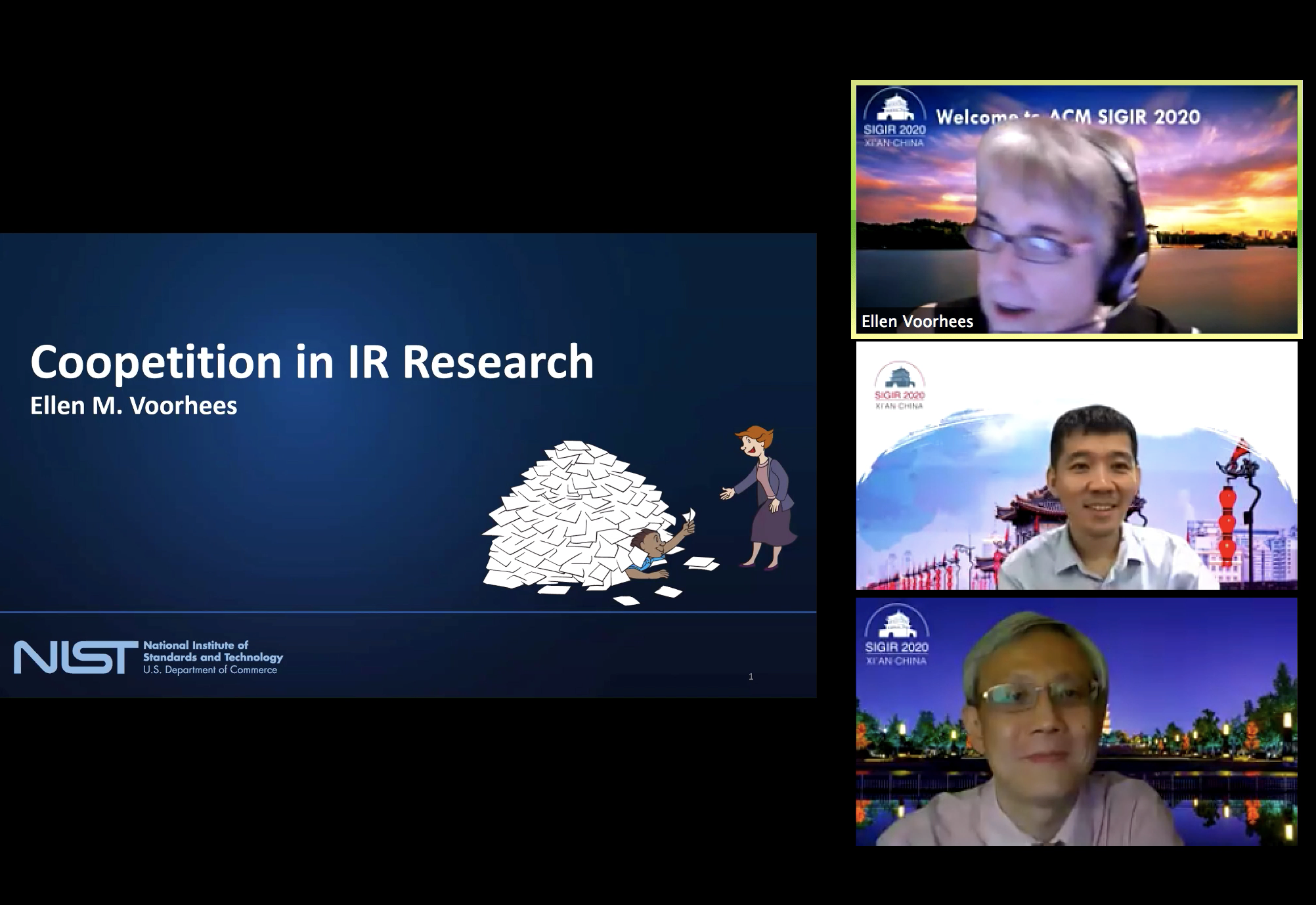Viewport: 1316px width, 905px height.
Task: Click the 'National Institute of Standards and Technology' text
Action: (212, 651)
